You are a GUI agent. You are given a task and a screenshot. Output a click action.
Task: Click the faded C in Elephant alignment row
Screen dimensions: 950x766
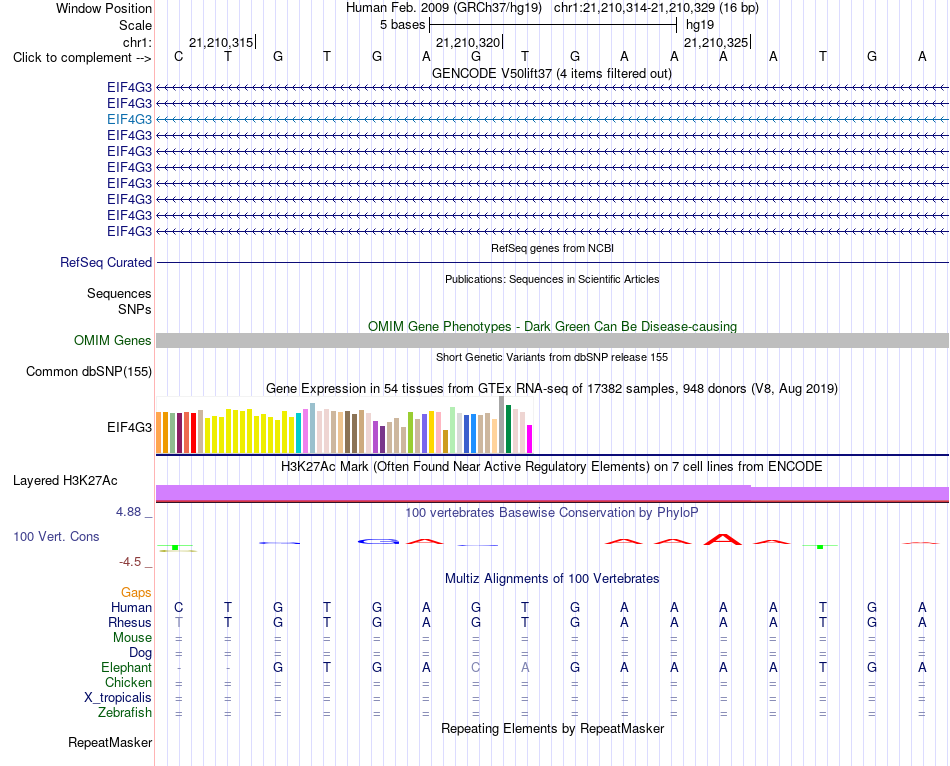476,667
